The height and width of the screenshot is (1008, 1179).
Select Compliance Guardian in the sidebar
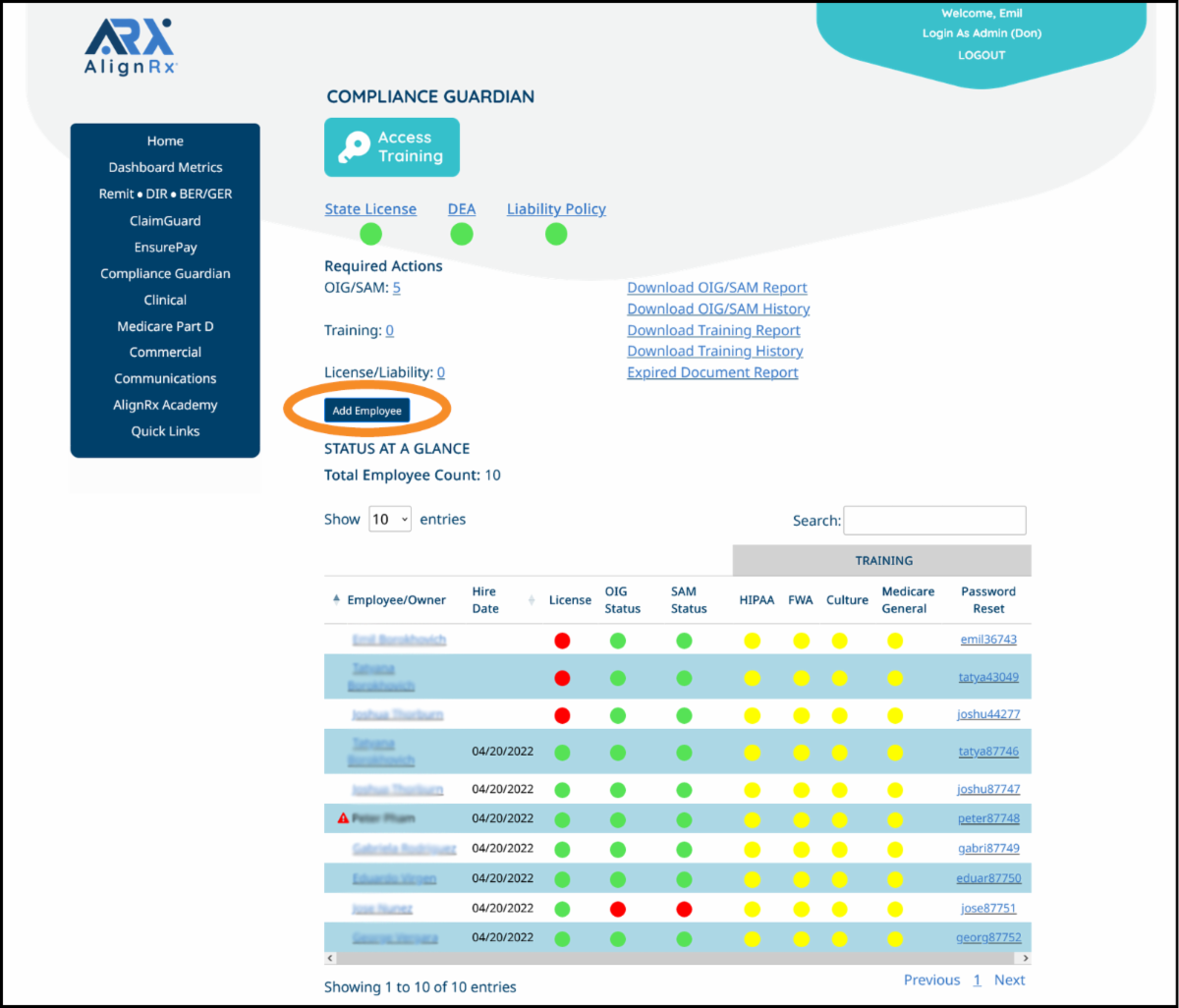pyautogui.click(x=165, y=273)
